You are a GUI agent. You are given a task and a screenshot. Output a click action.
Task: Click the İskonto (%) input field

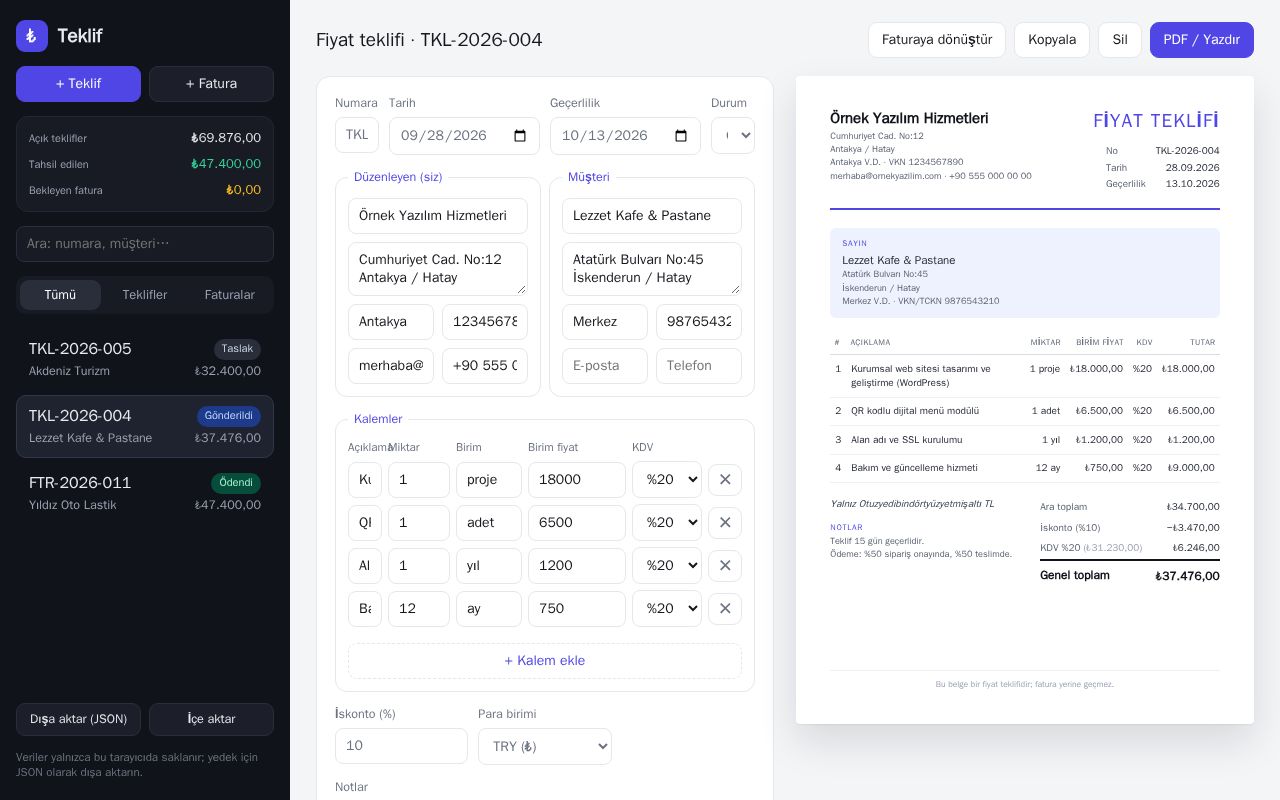click(401, 746)
